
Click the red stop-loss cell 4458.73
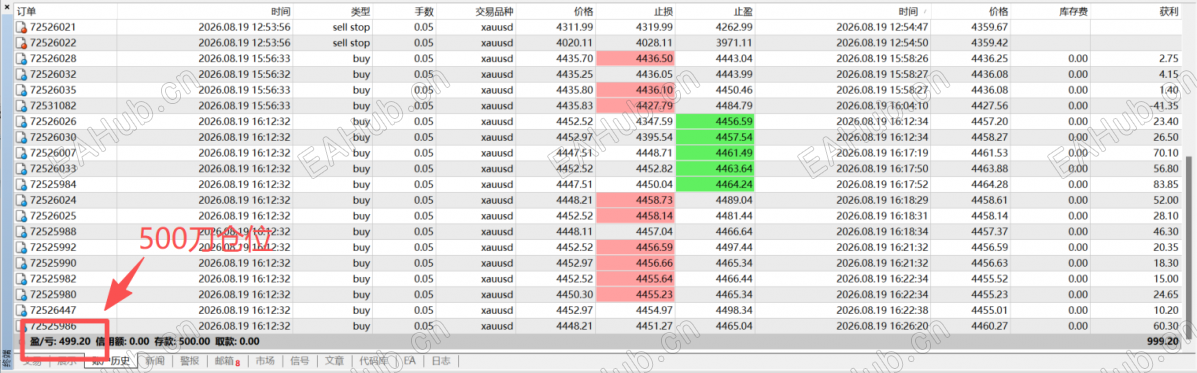[x=636, y=200]
